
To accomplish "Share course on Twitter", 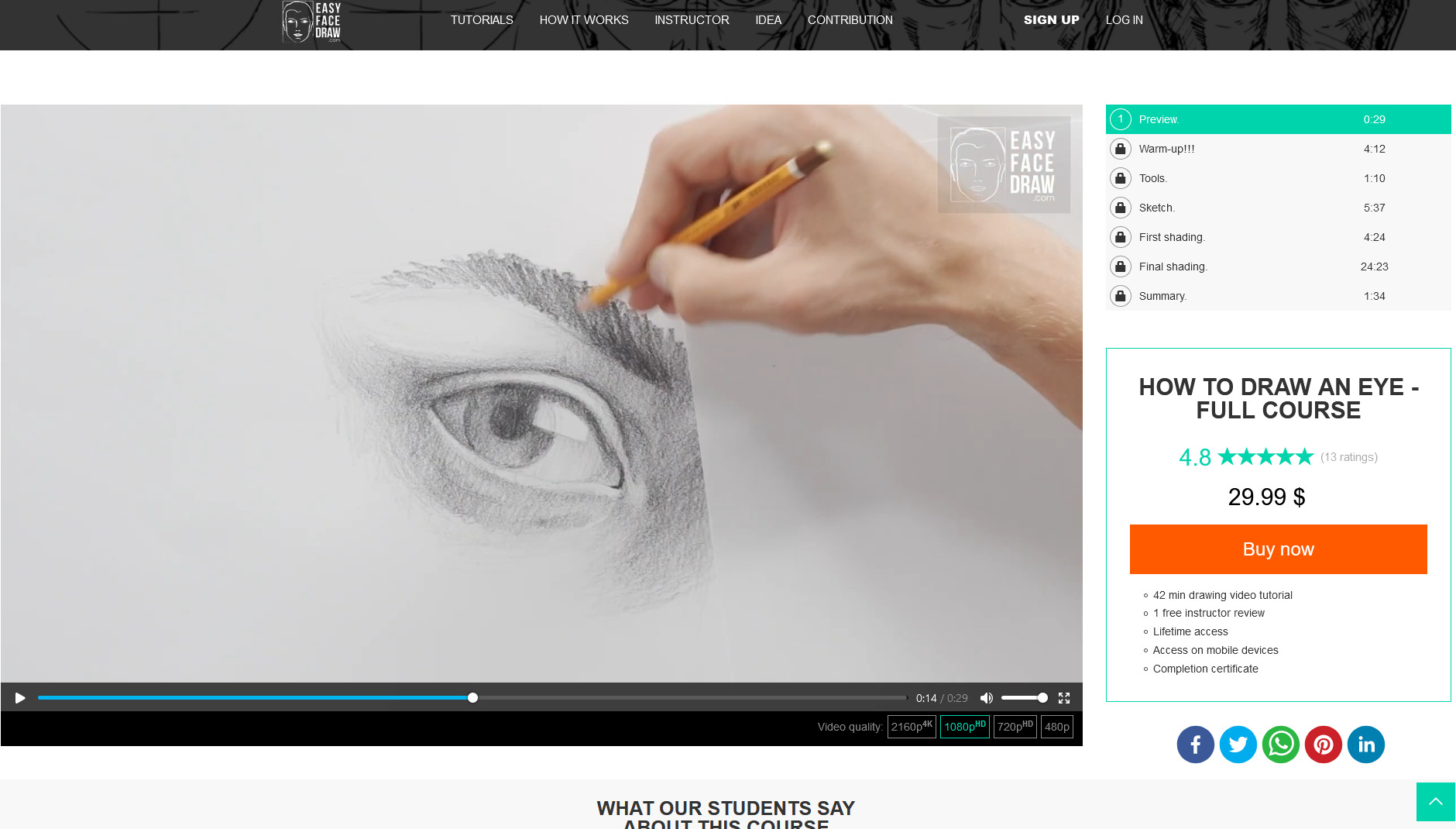I will click(1238, 745).
